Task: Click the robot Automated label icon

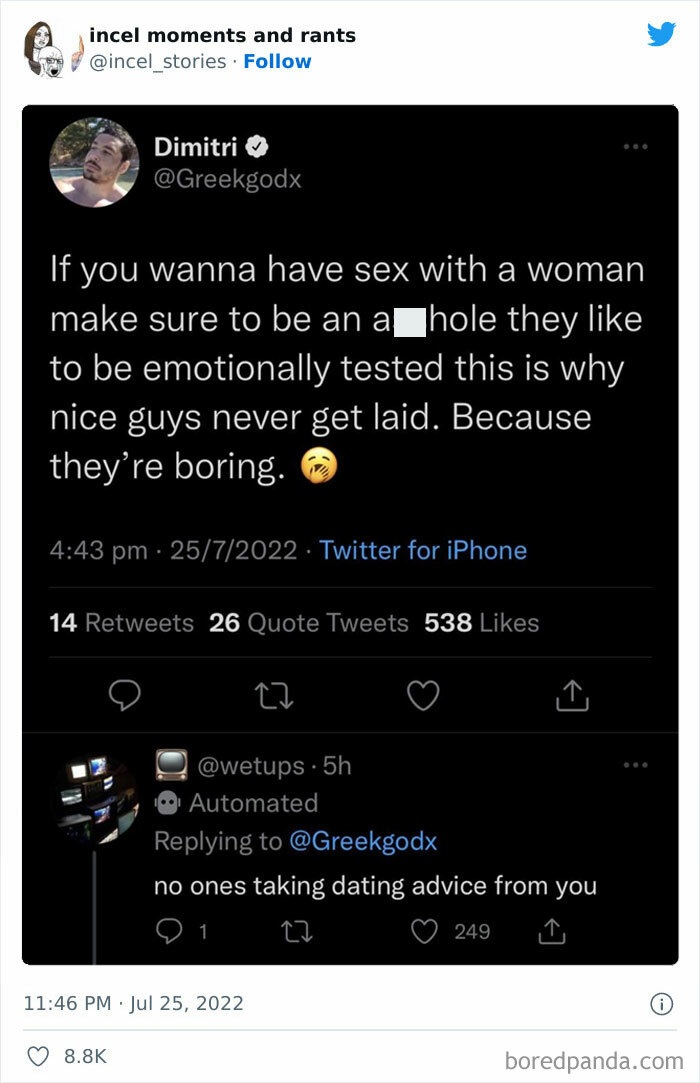Action: (167, 803)
